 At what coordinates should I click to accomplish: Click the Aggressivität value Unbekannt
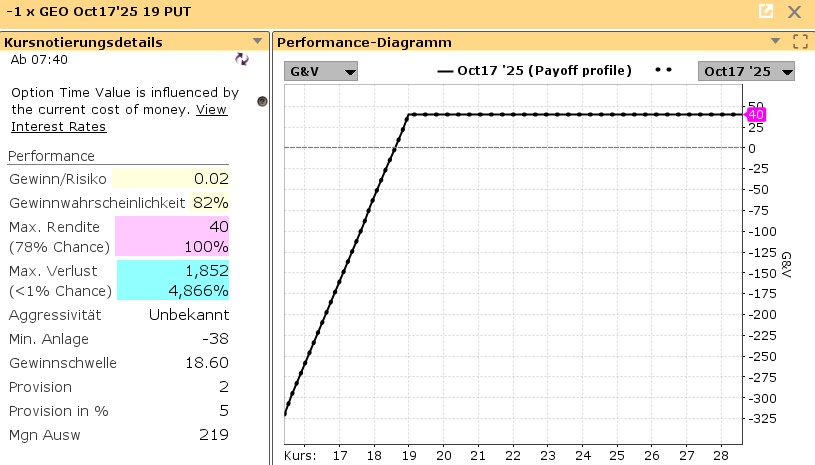(189, 315)
